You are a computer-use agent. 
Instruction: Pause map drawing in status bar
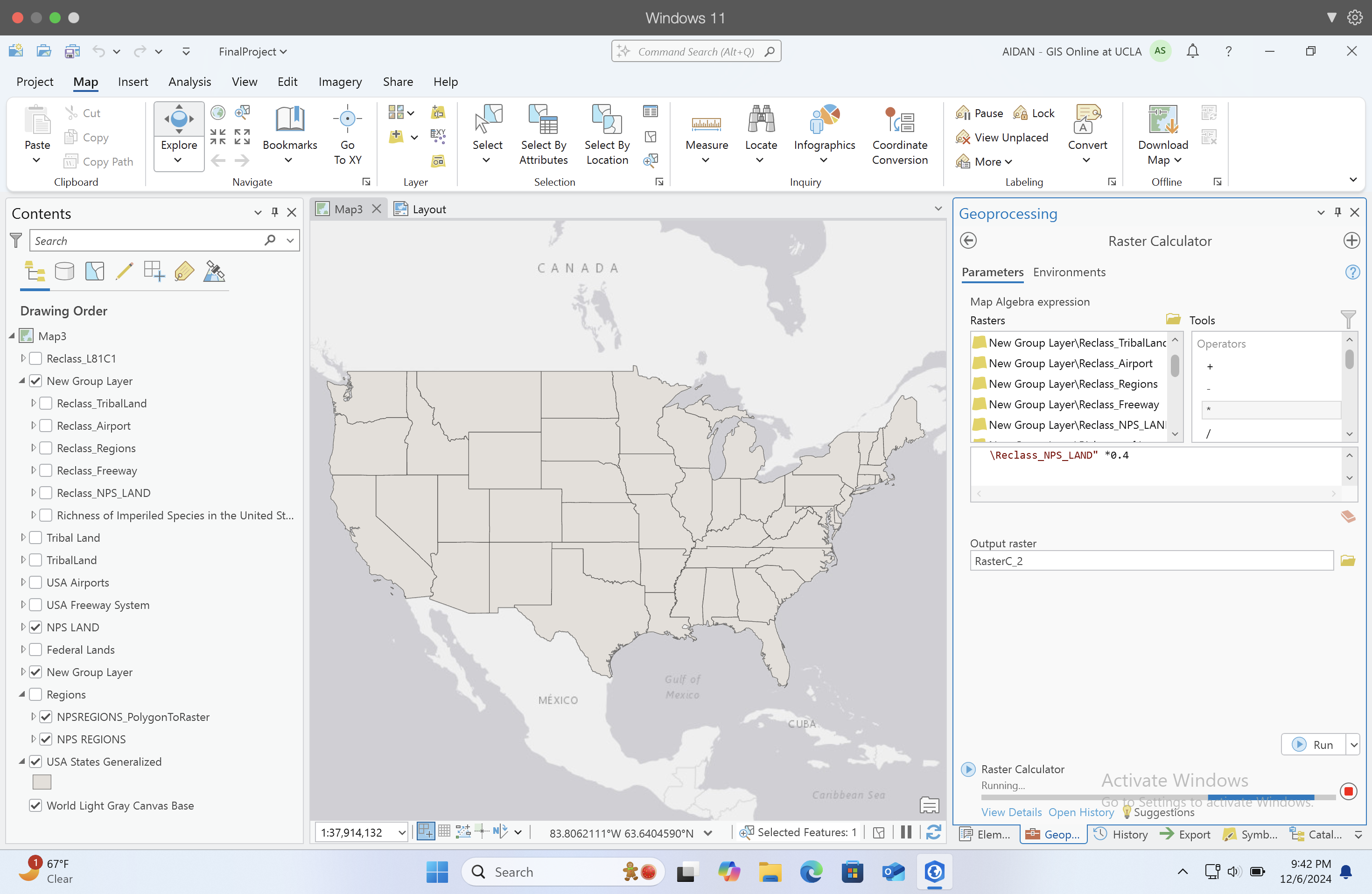pyautogui.click(x=906, y=832)
